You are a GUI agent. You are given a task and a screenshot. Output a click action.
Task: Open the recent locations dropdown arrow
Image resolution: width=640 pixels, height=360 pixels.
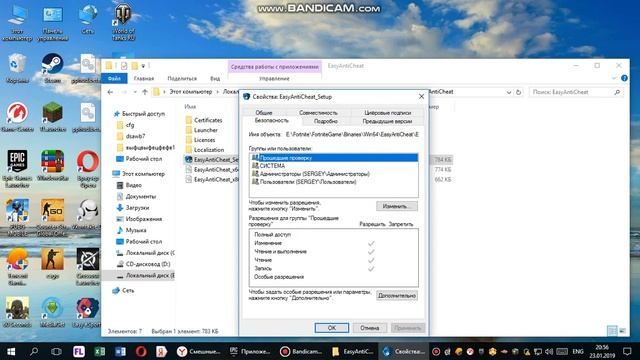tap(135, 92)
